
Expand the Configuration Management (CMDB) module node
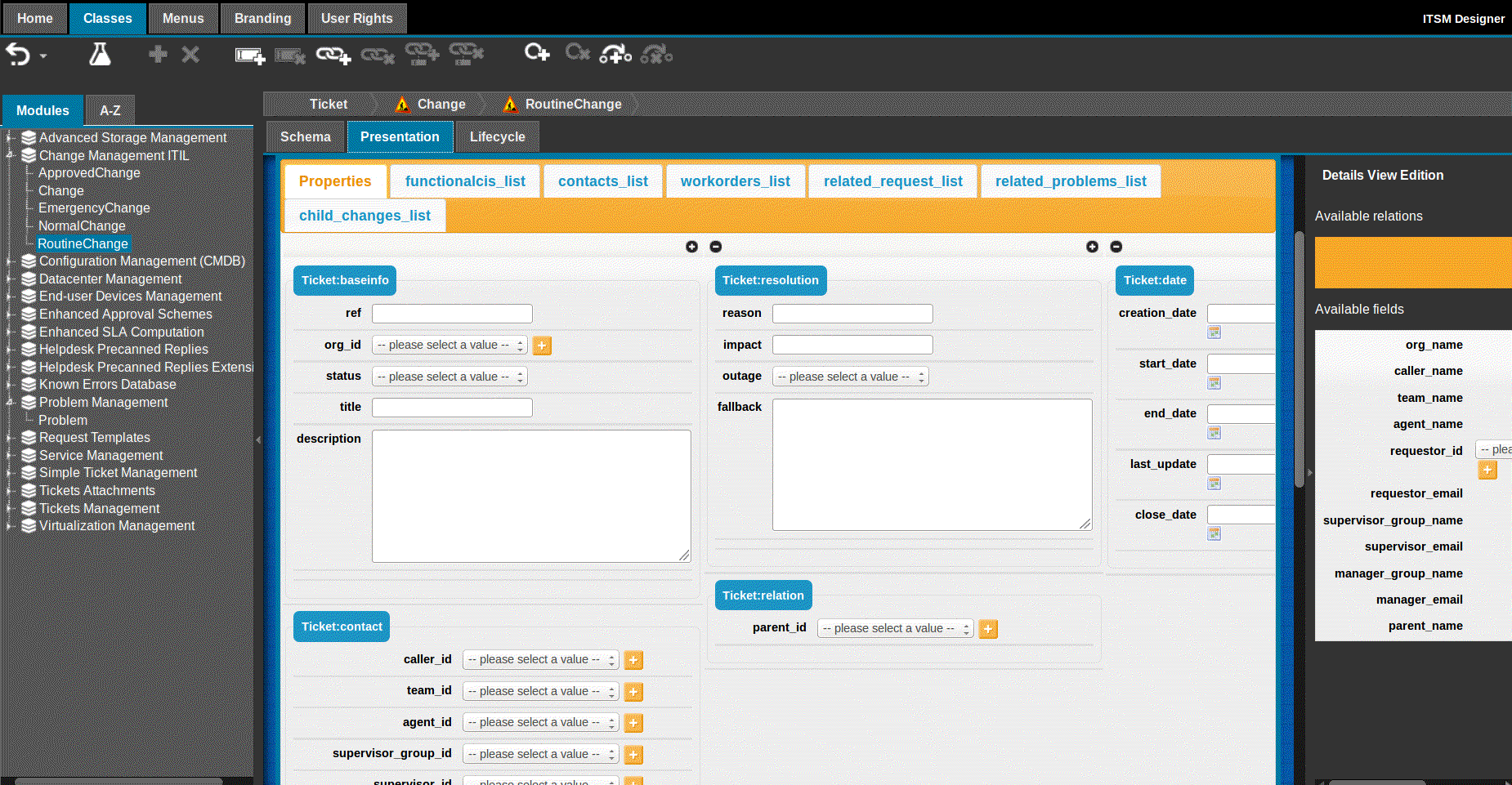point(10,261)
